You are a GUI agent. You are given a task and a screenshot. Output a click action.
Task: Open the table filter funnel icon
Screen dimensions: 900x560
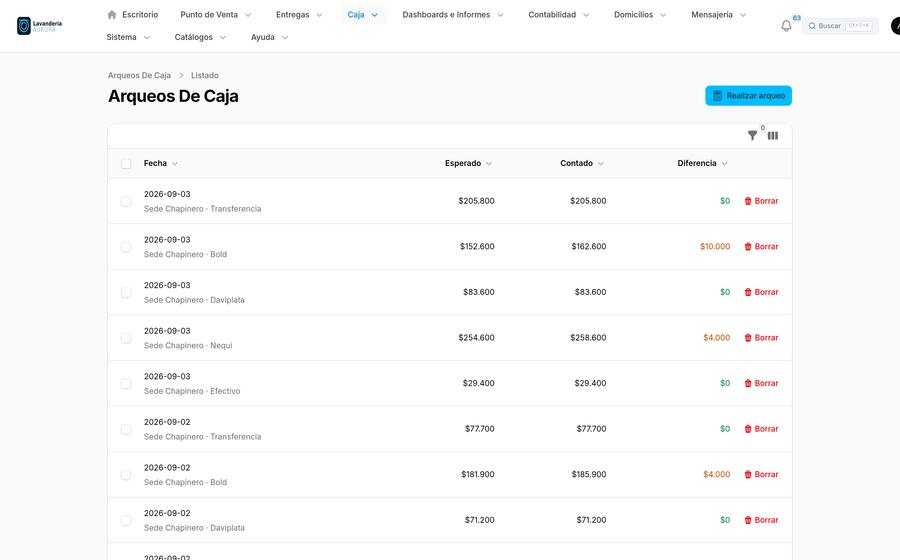coord(752,135)
